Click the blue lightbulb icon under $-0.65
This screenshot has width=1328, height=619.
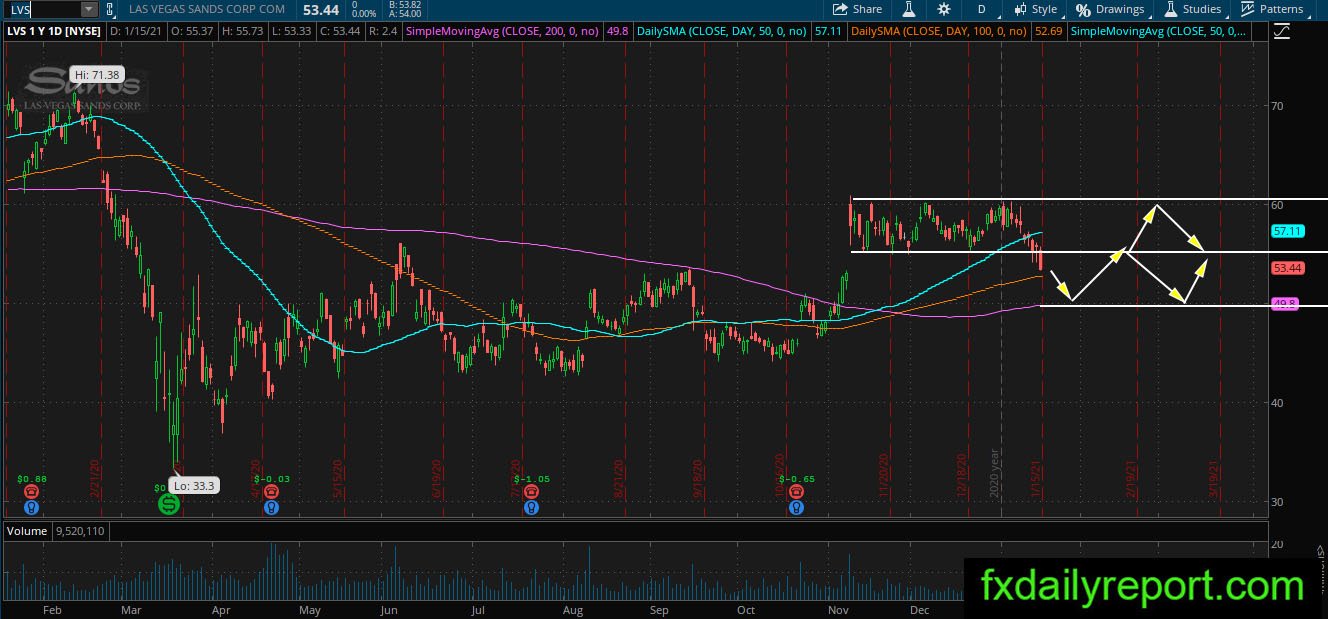(796, 507)
